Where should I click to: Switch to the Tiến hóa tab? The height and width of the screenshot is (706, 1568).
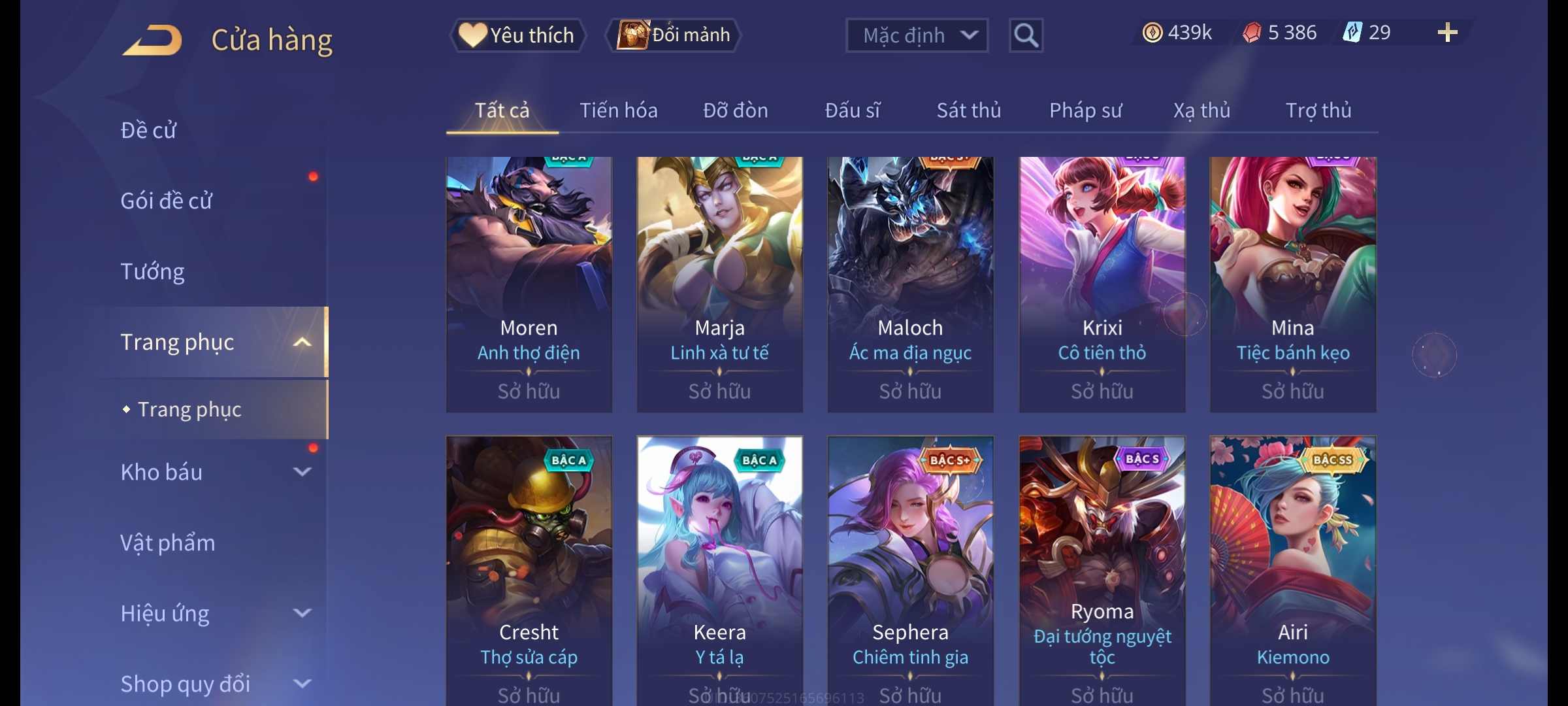[619, 110]
